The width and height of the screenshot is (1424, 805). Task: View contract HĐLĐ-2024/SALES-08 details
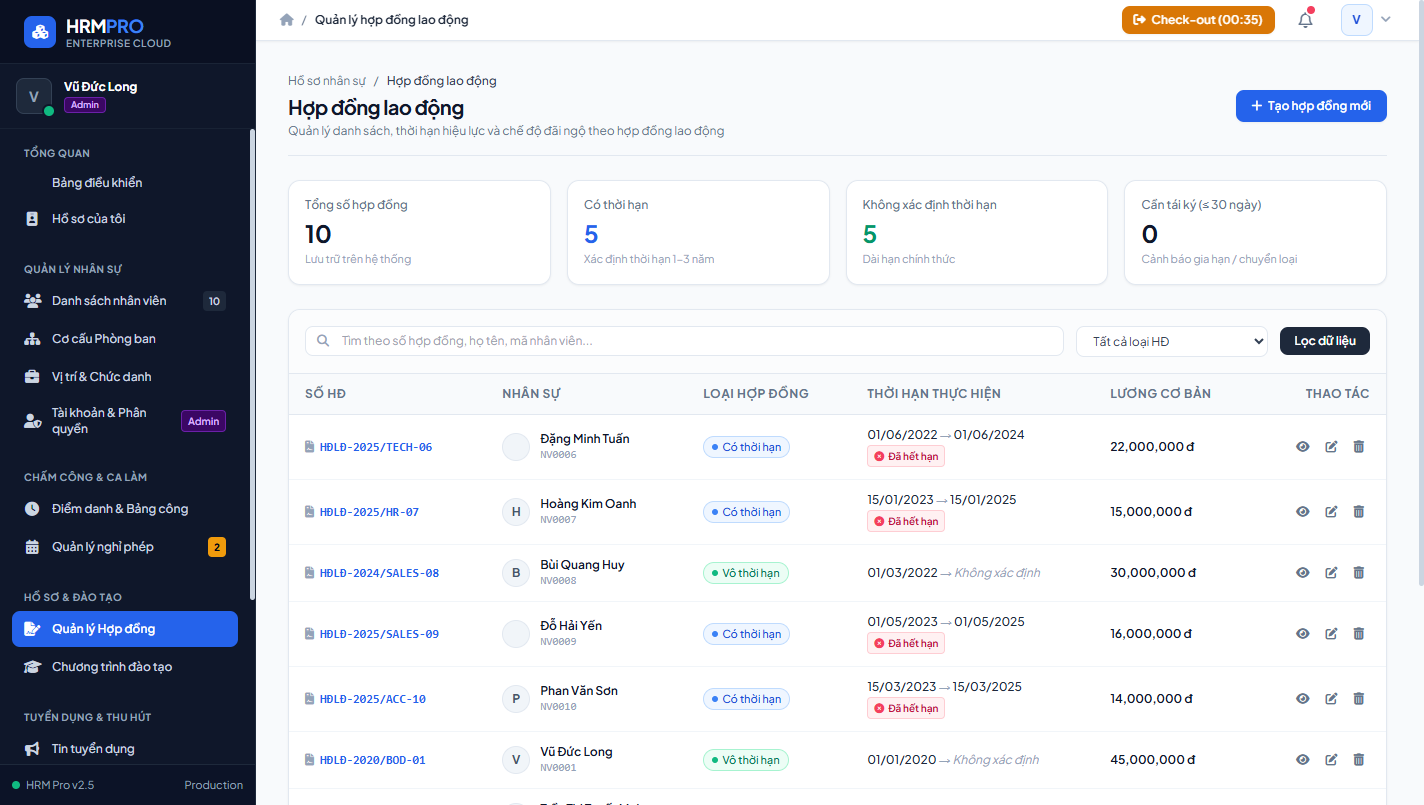coord(1303,573)
